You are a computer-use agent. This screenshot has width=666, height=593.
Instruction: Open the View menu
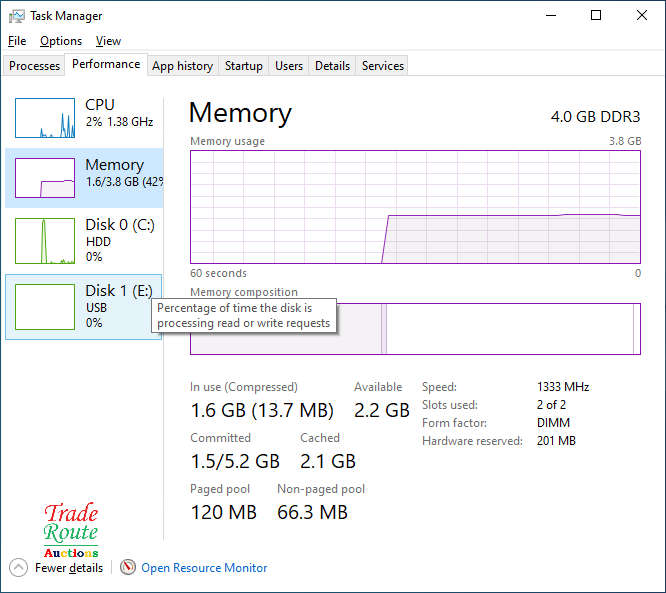tap(108, 41)
